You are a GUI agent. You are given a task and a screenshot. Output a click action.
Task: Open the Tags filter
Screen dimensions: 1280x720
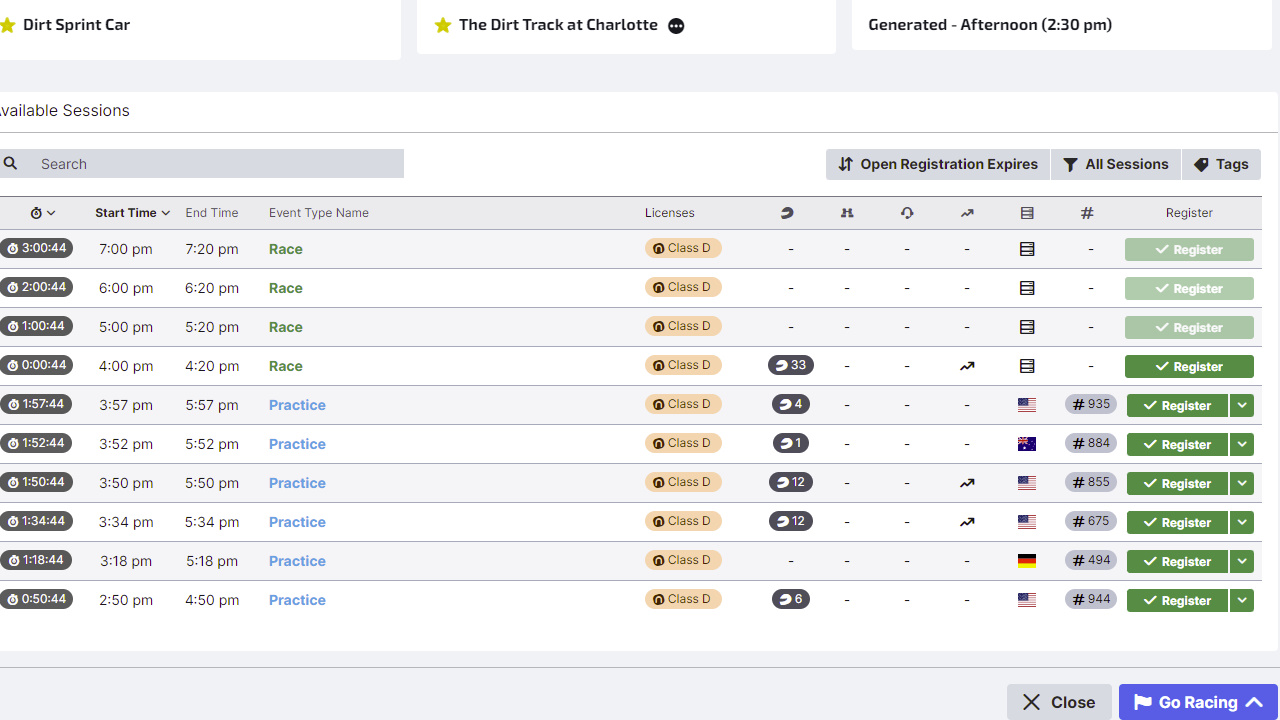(1221, 164)
